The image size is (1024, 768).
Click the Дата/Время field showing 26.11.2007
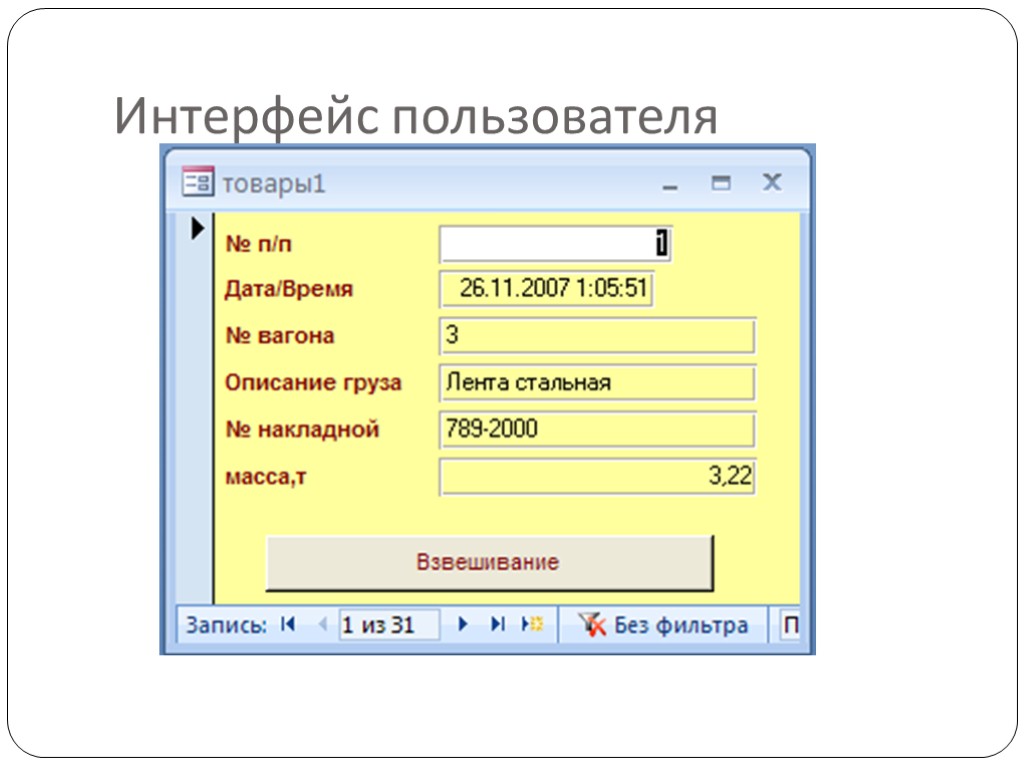pos(546,289)
